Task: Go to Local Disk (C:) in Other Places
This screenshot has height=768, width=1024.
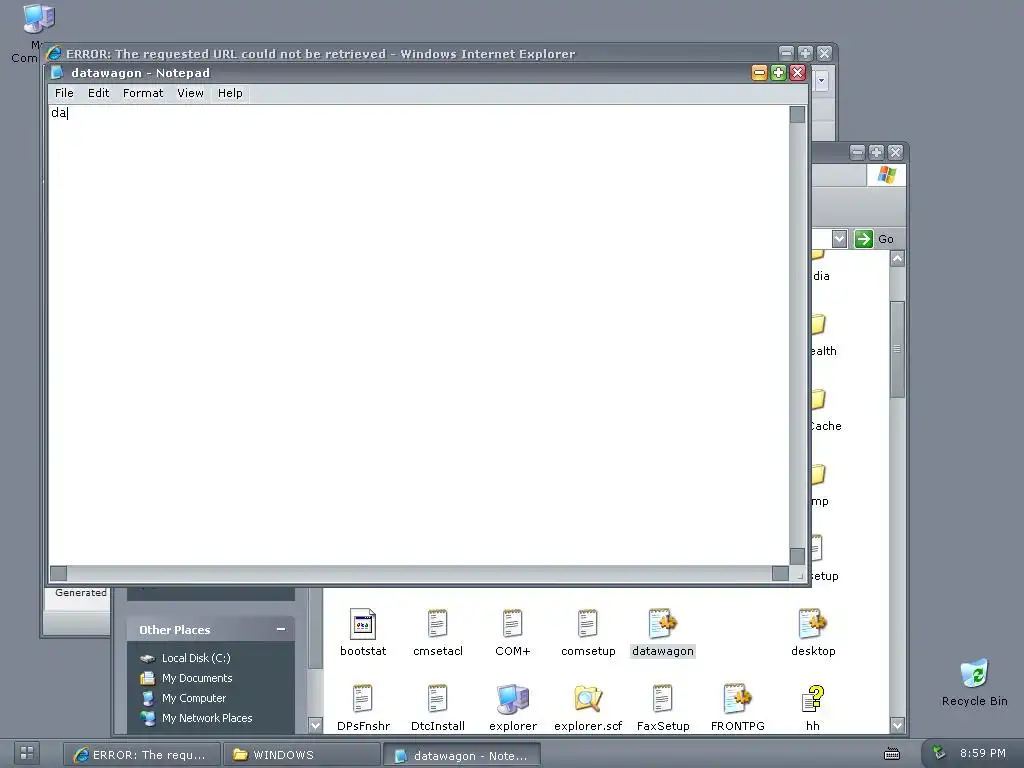Action: [x=185, y=658]
